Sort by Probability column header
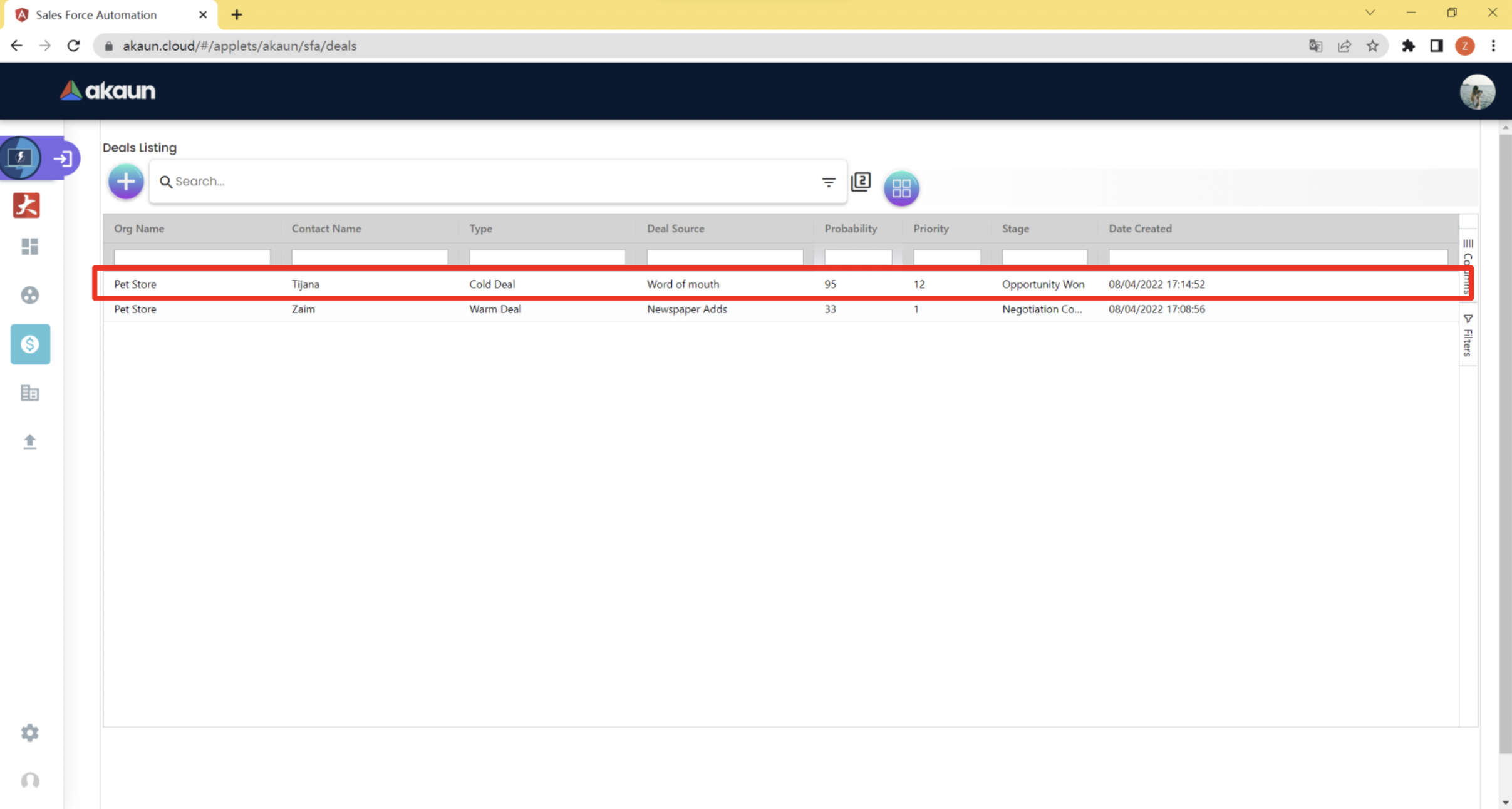The height and width of the screenshot is (809, 1512). (850, 229)
